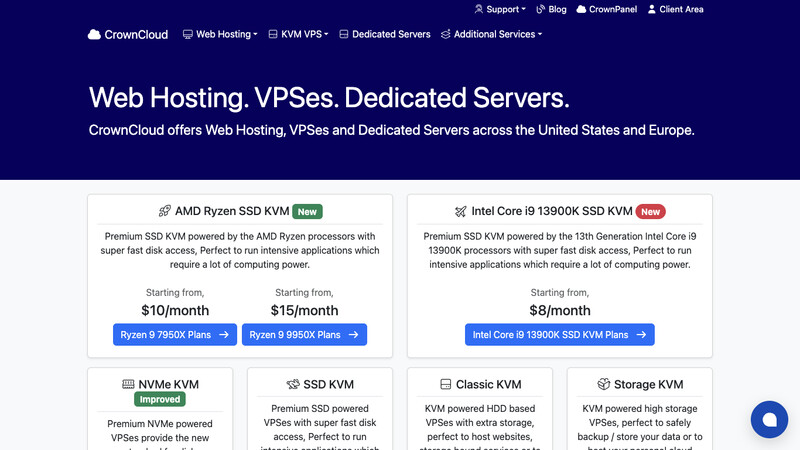Click the CrownCloud logo icon

pos(95,34)
